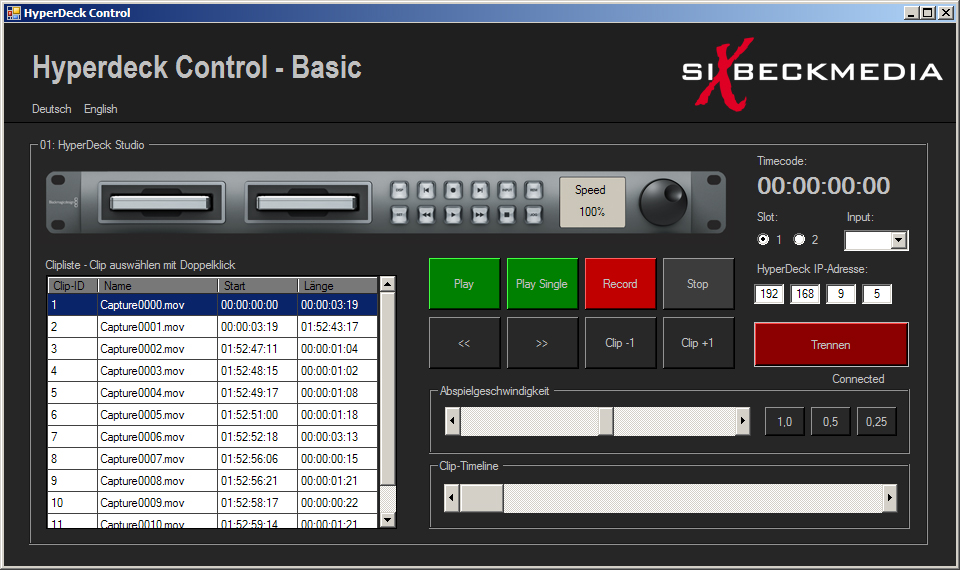Click the SET button on the deck image

tap(400, 215)
